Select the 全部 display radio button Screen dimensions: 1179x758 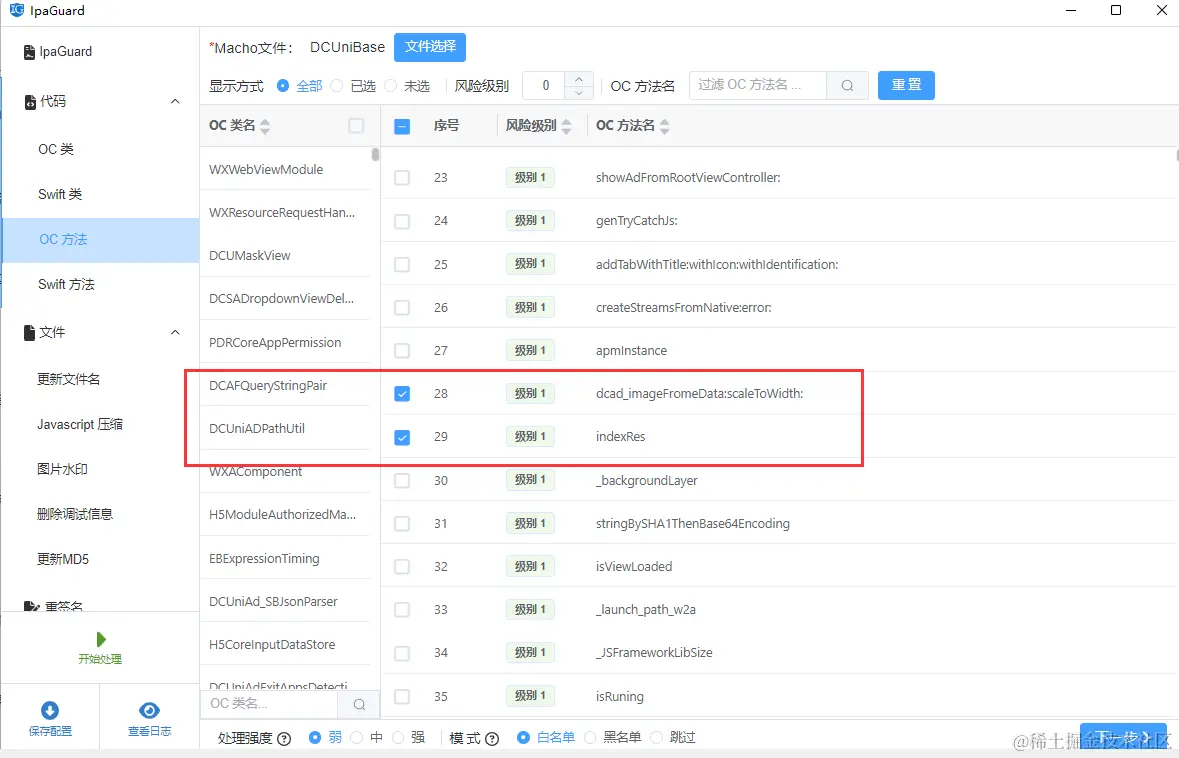click(283, 86)
